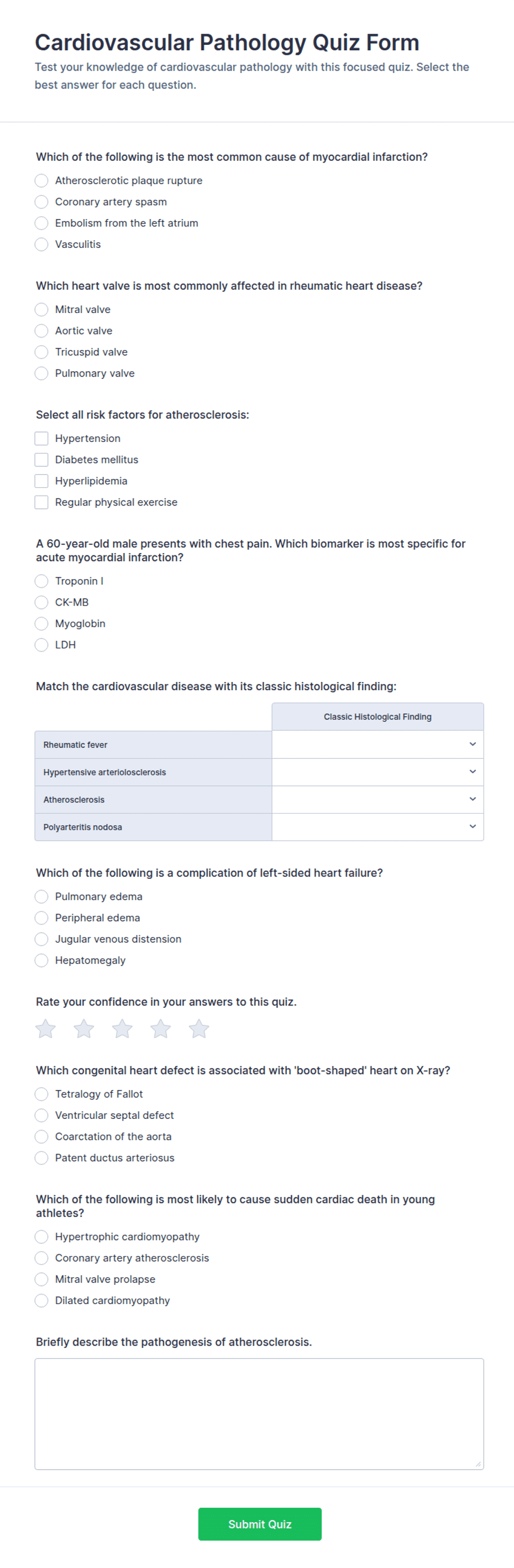
Task: Check the Hypertension risk factor
Action: coord(41,438)
